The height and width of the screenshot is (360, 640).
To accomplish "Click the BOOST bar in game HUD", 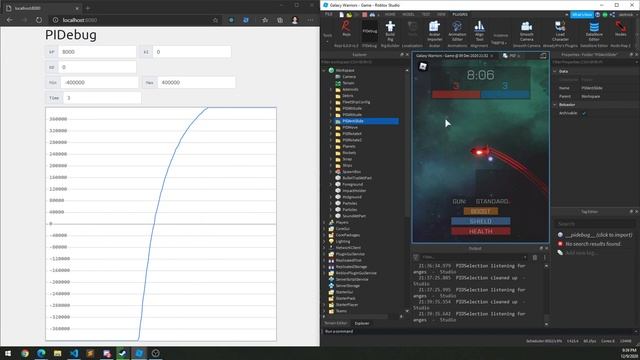I will tap(480, 211).
